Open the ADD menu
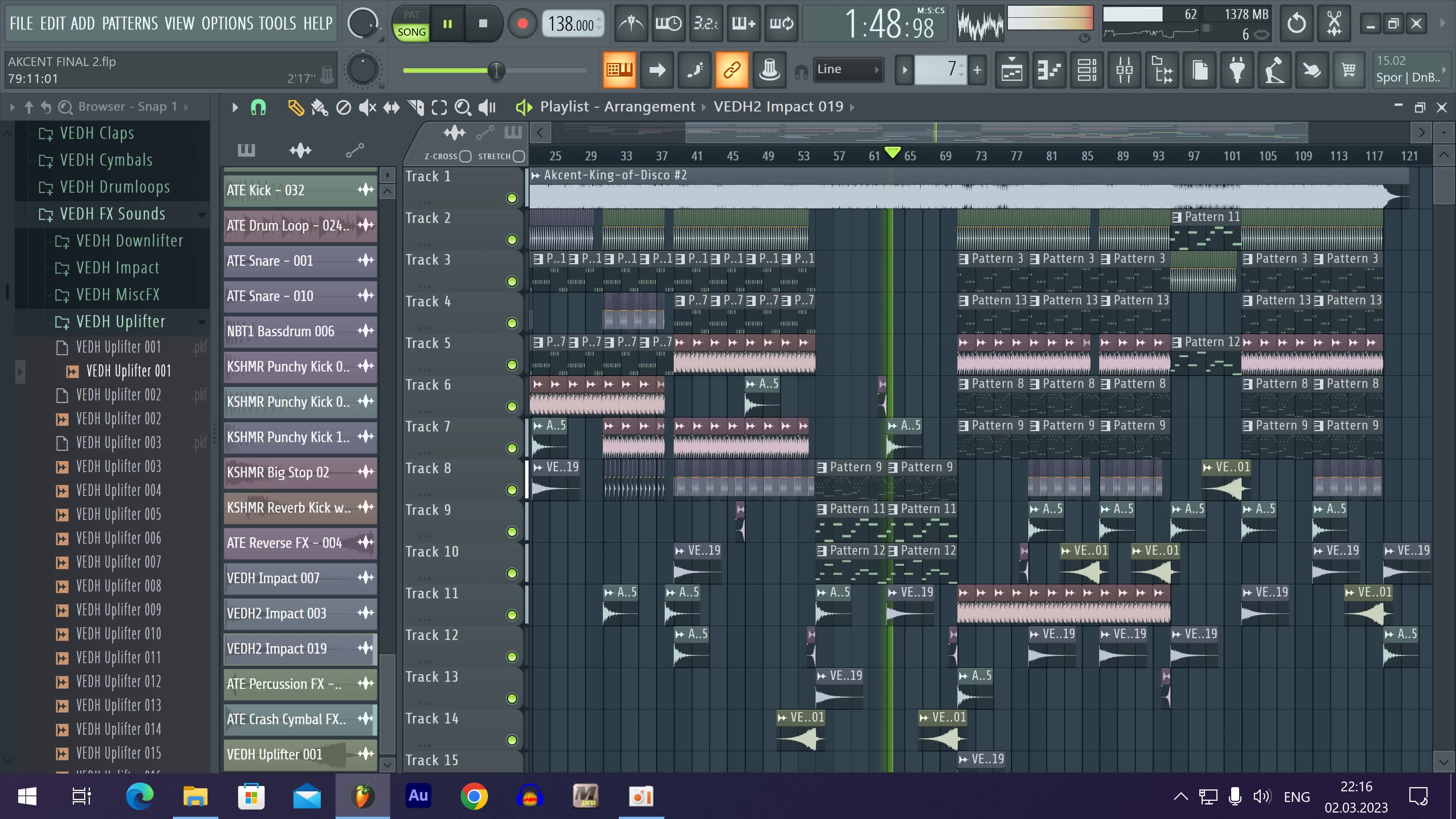The height and width of the screenshot is (819, 1456). click(x=83, y=23)
